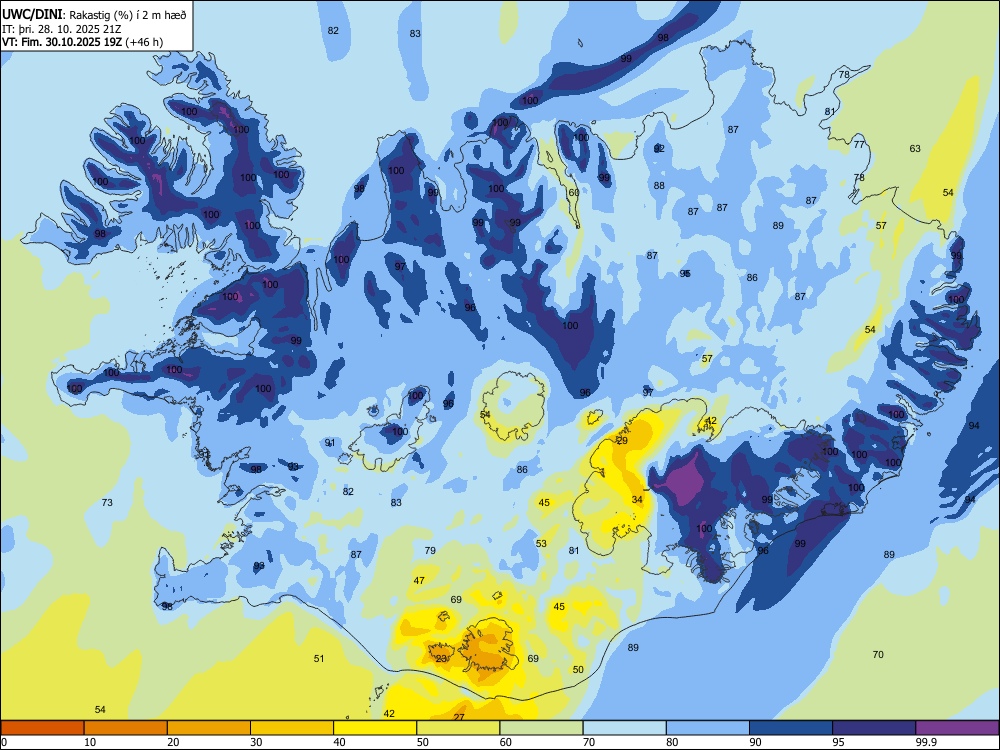Click the 'VT: Fim. 30.10.2025 19Z (+46 h)' line
The width and height of the screenshot is (1000, 750).
pyautogui.click(x=82, y=42)
